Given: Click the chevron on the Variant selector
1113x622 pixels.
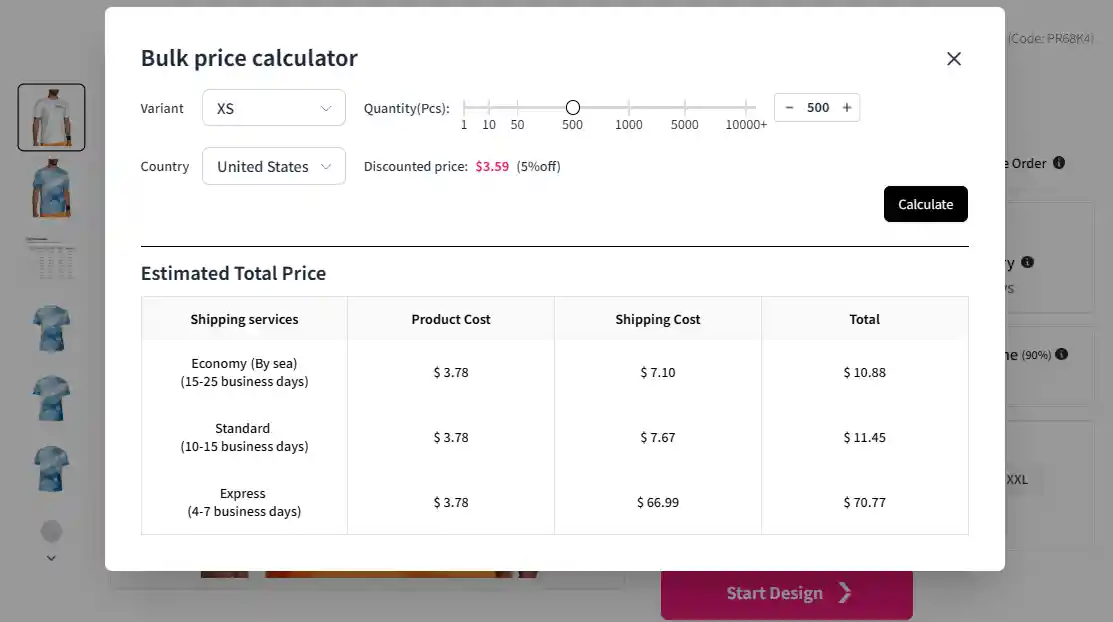Looking at the screenshot, I should coord(325,107).
